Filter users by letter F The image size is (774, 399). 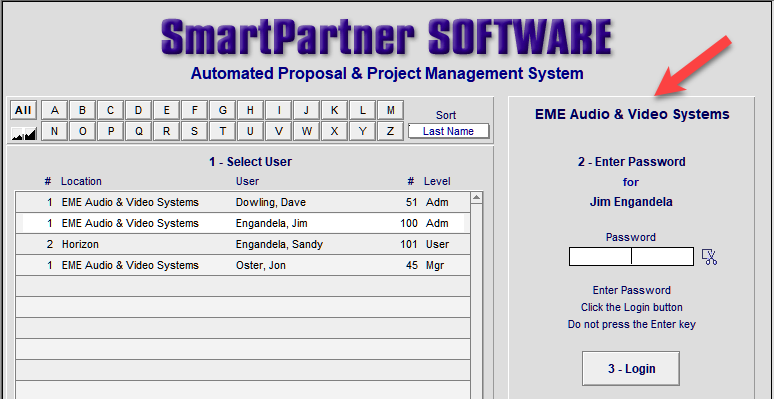(x=195, y=110)
